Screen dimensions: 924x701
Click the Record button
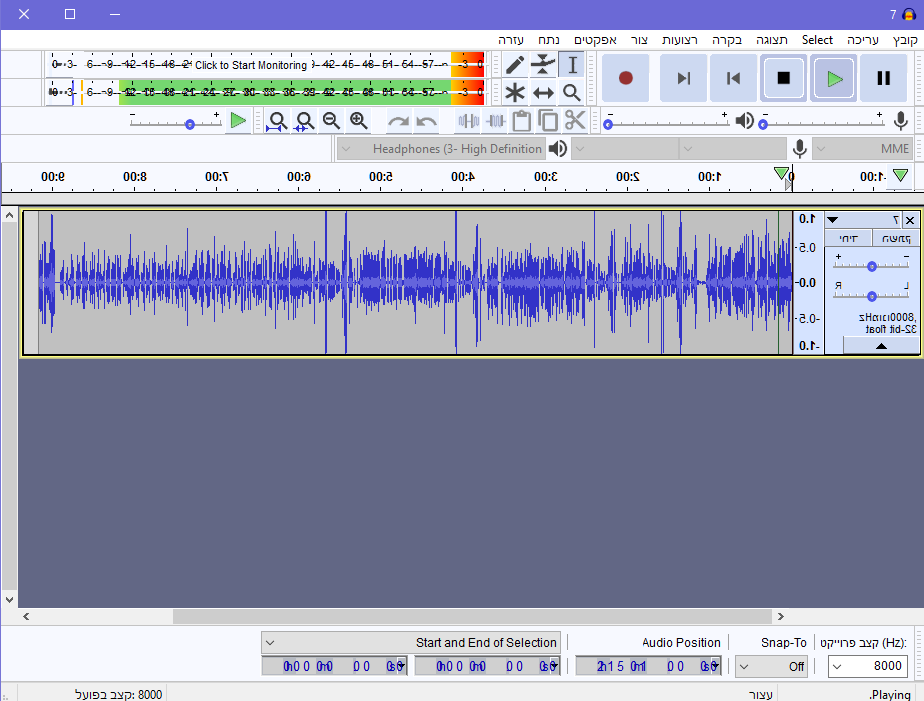(626, 78)
